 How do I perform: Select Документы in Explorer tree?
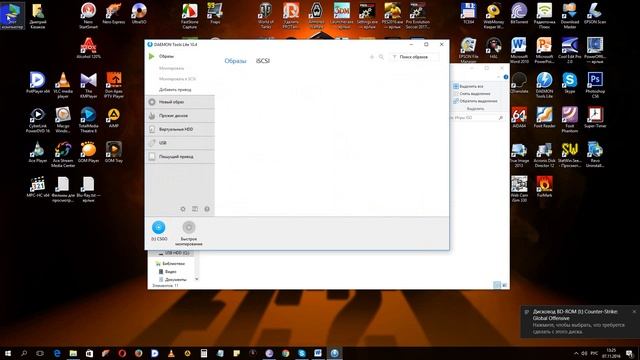coord(173,280)
